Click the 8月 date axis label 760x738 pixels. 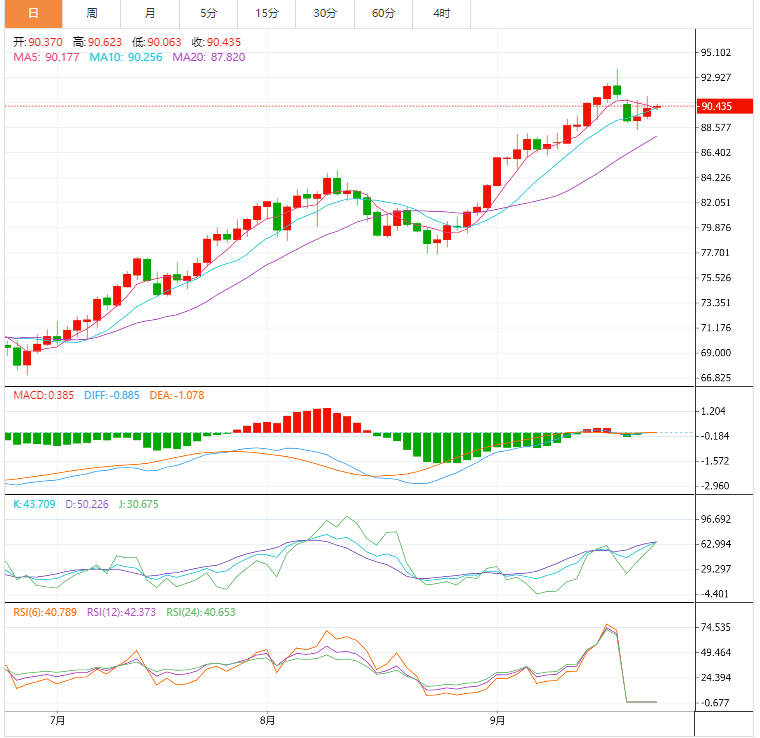point(267,720)
